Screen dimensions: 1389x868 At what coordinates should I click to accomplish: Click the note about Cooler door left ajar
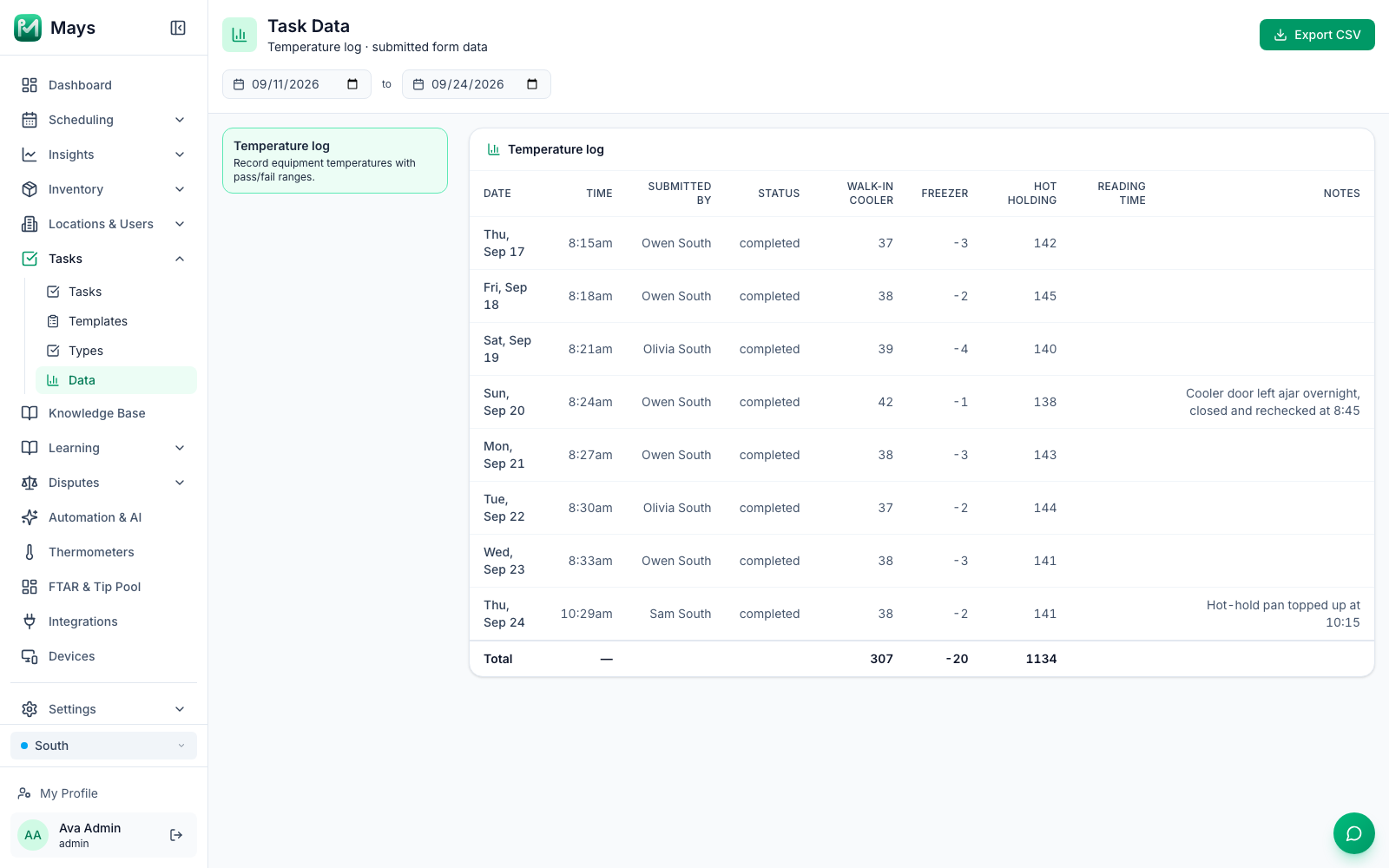click(1273, 402)
